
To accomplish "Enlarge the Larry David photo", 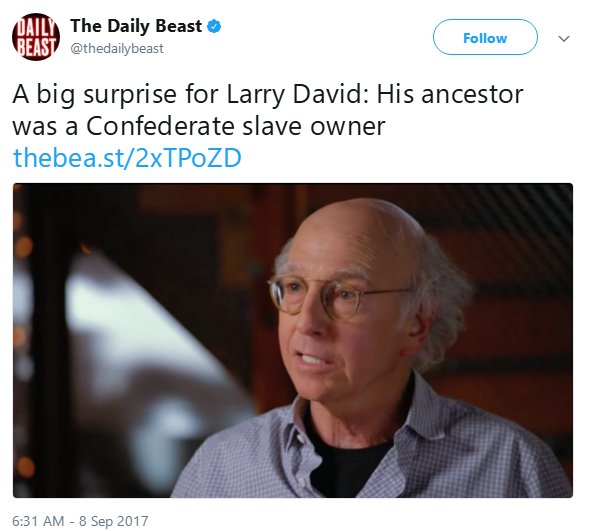I will [293, 340].
